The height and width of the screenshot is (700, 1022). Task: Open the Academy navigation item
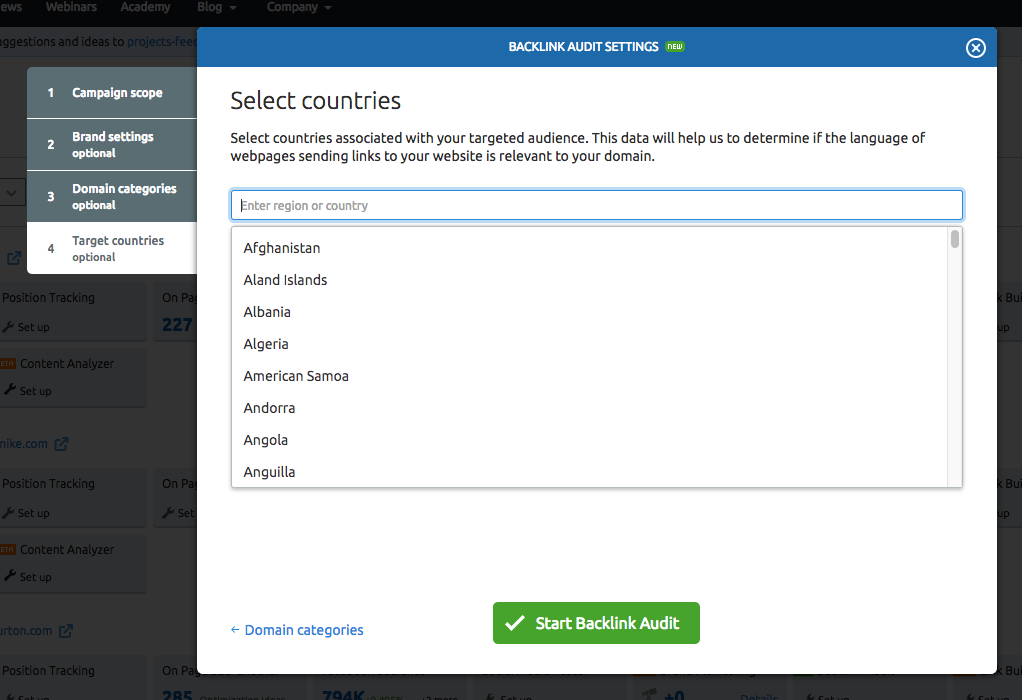click(145, 7)
